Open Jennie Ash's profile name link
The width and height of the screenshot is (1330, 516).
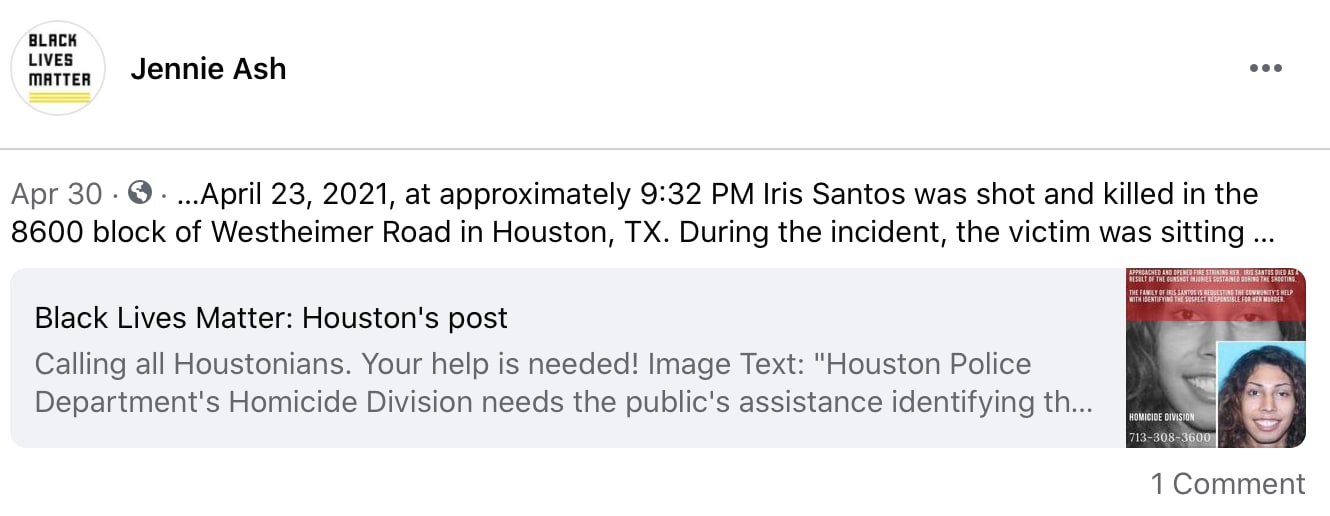208,69
